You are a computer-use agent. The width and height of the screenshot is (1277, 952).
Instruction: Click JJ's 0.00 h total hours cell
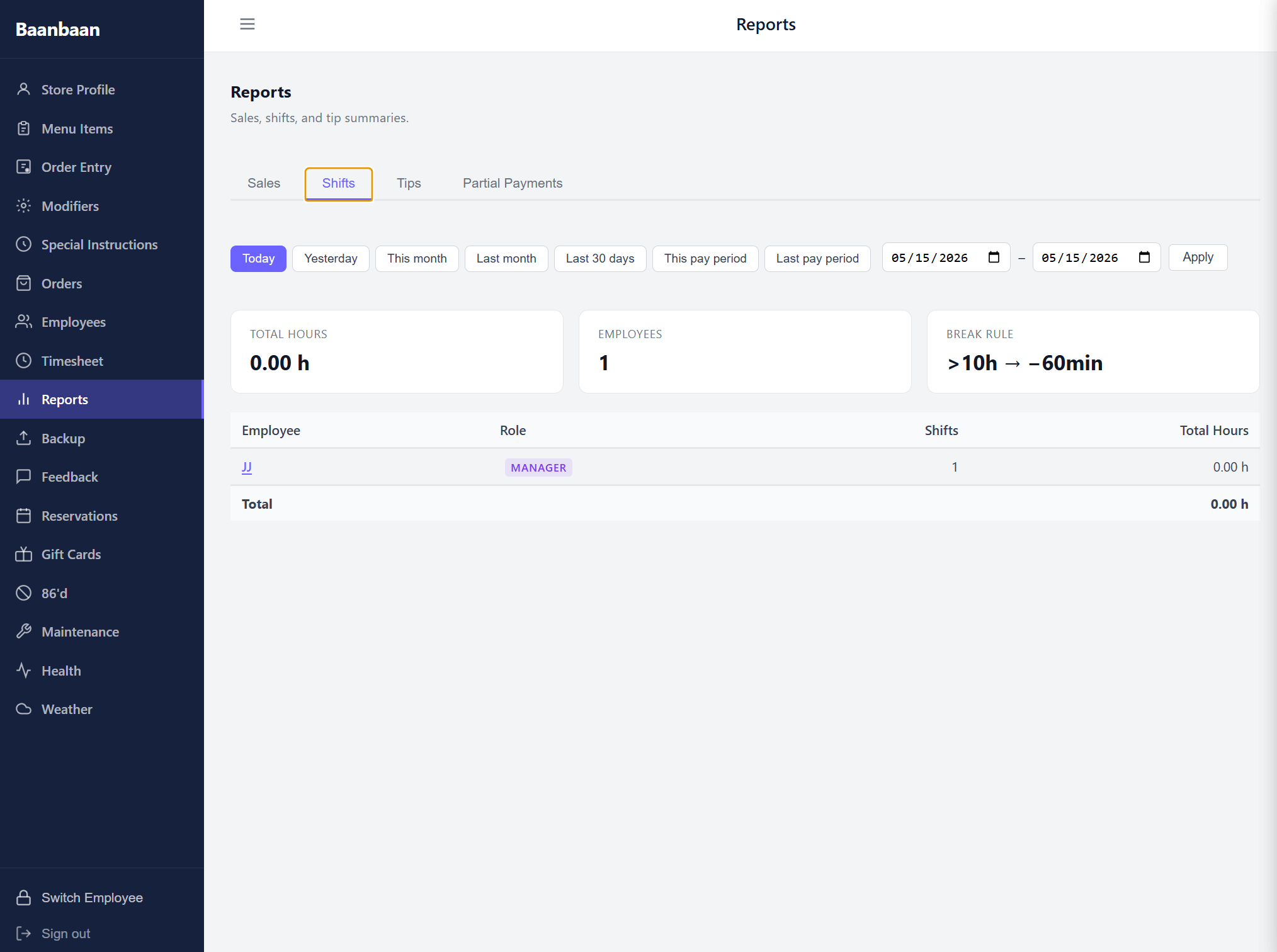point(1230,467)
